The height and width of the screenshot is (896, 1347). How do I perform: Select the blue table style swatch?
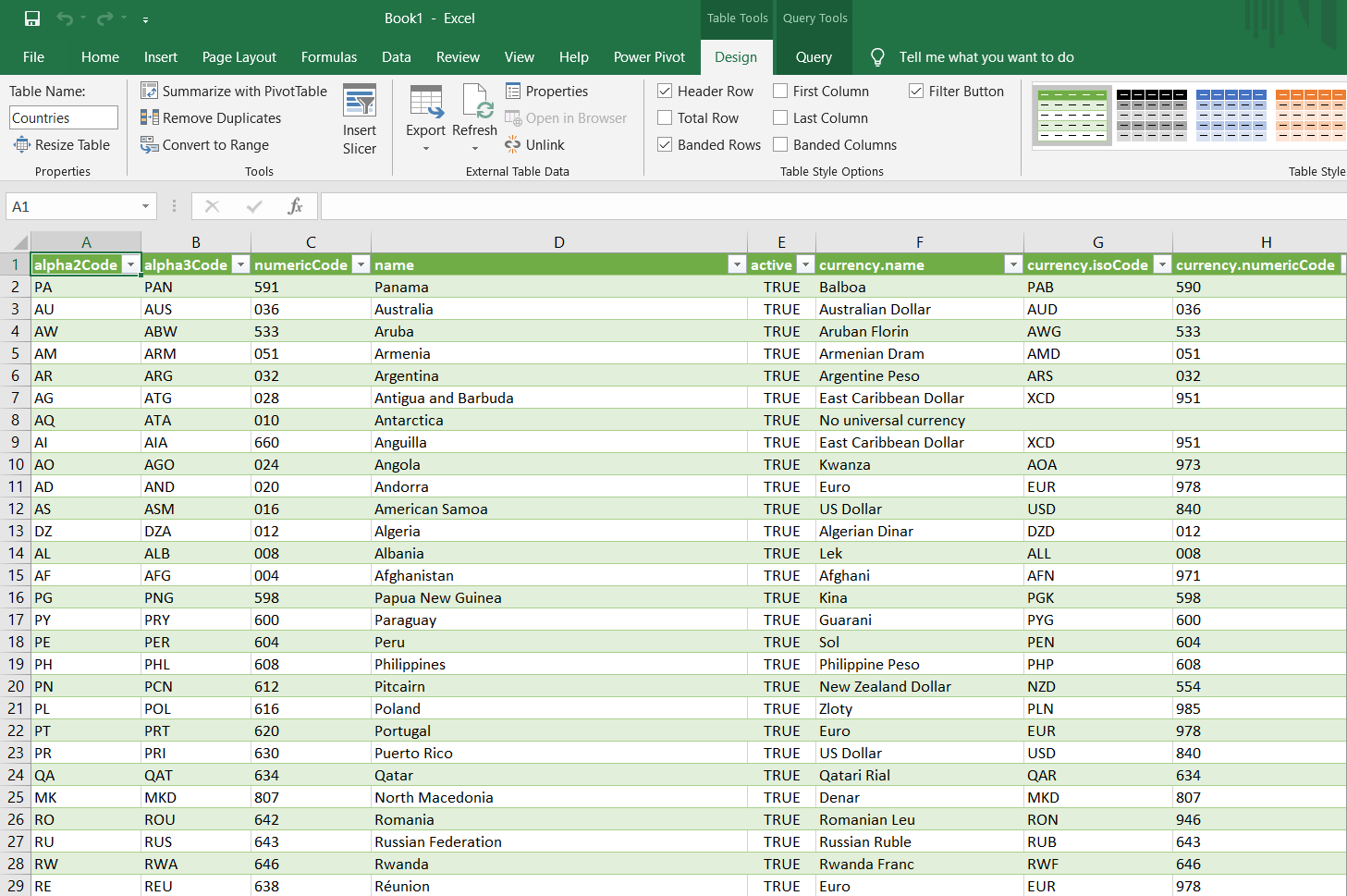click(1231, 115)
